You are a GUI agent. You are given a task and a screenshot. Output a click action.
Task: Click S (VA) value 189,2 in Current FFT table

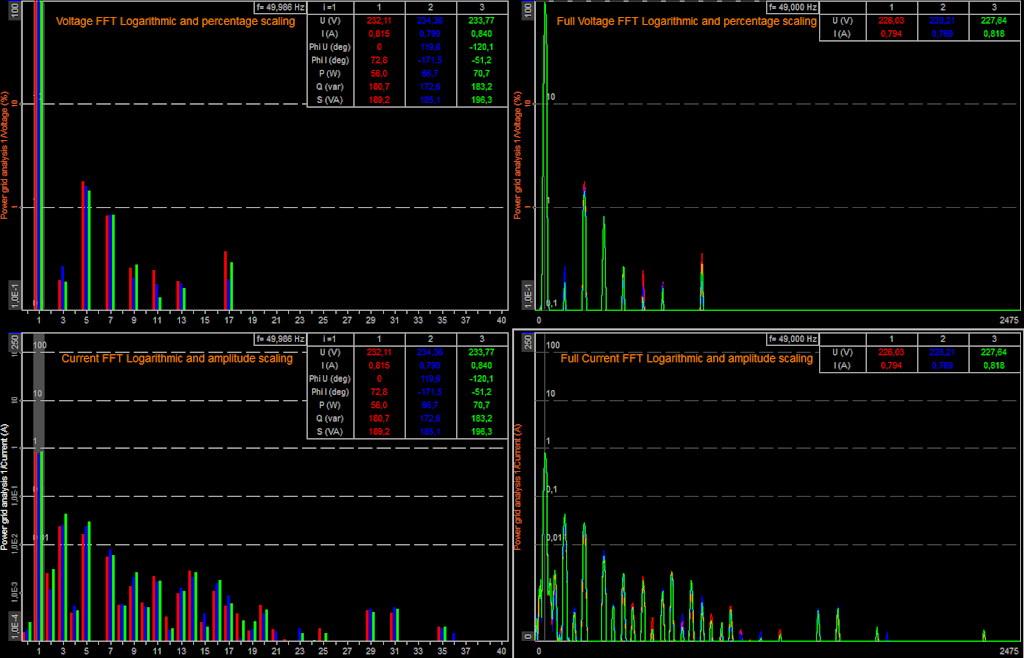[x=379, y=431]
